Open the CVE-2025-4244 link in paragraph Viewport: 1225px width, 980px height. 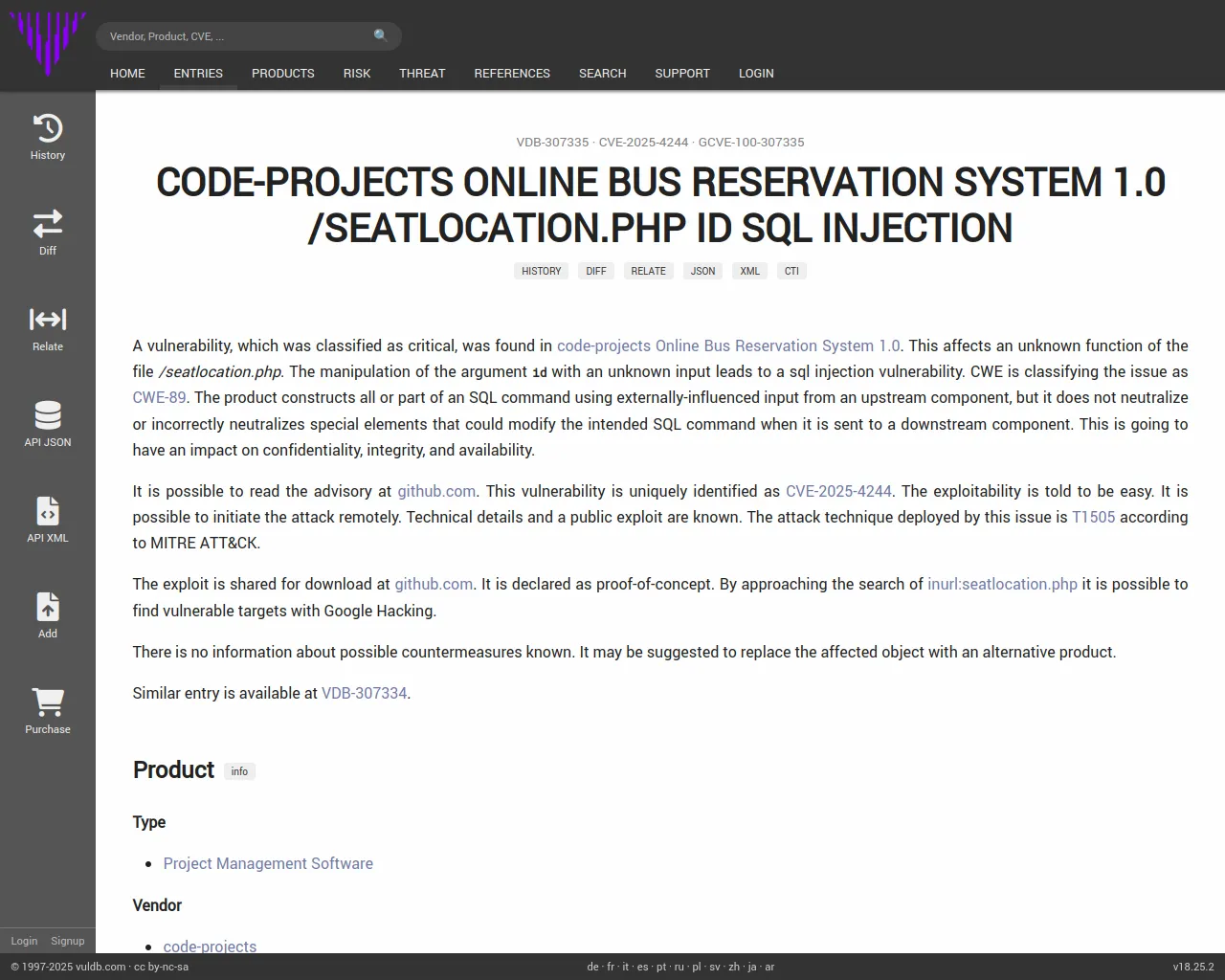(x=838, y=491)
